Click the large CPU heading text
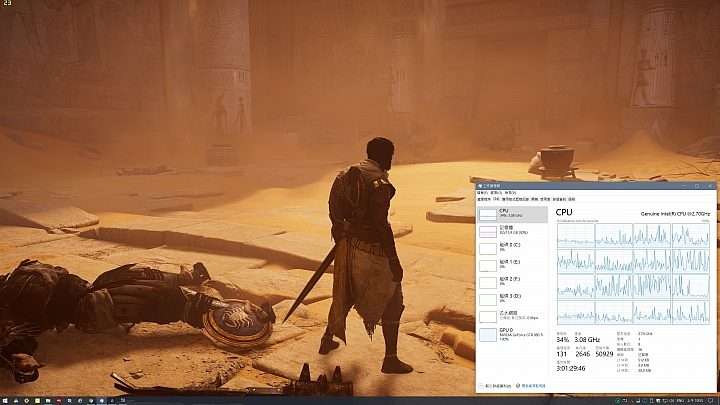This screenshot has width=720, height=405. point(564,212)
